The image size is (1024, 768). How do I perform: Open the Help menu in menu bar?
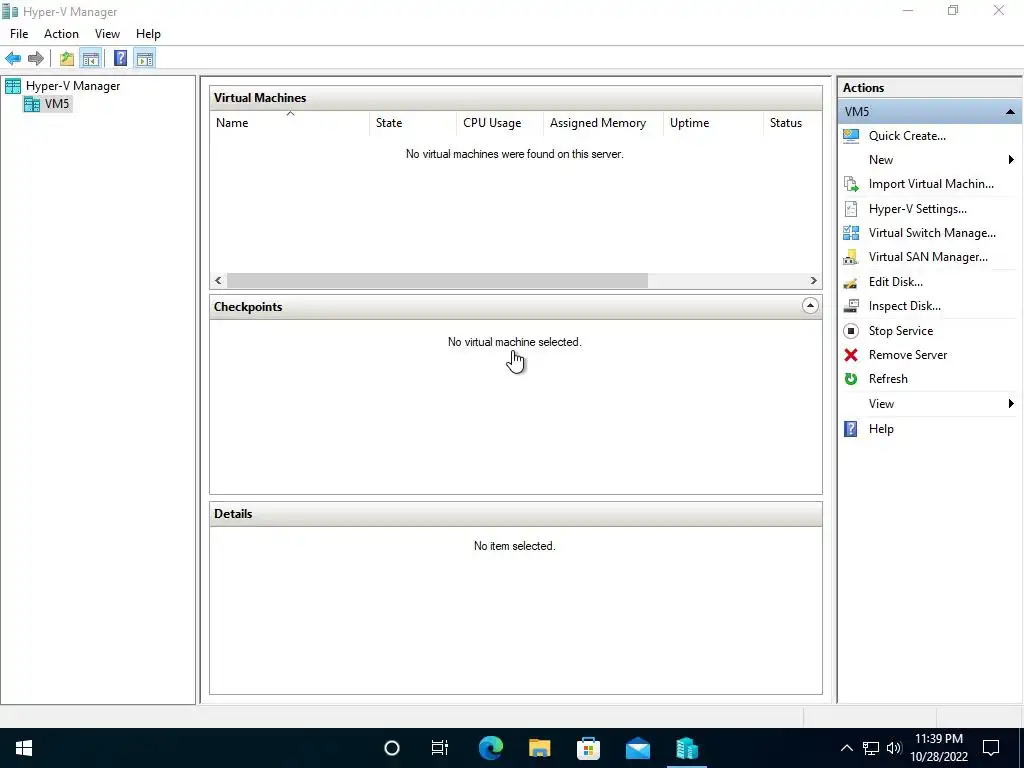pyautogui.click(x=148, y=34)
